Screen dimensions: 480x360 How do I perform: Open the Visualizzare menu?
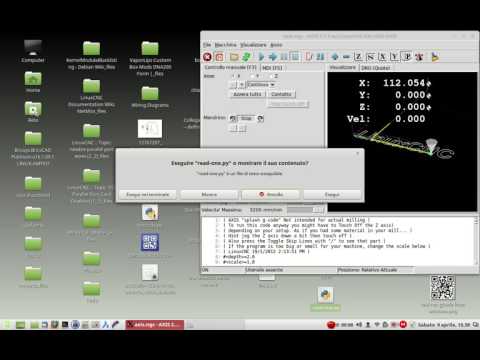[x=253, y=45]
